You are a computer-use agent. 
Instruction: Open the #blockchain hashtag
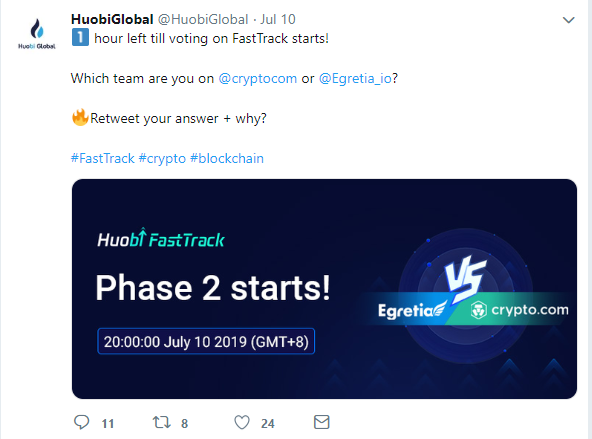pyautogui.click(x=227, y=159)
